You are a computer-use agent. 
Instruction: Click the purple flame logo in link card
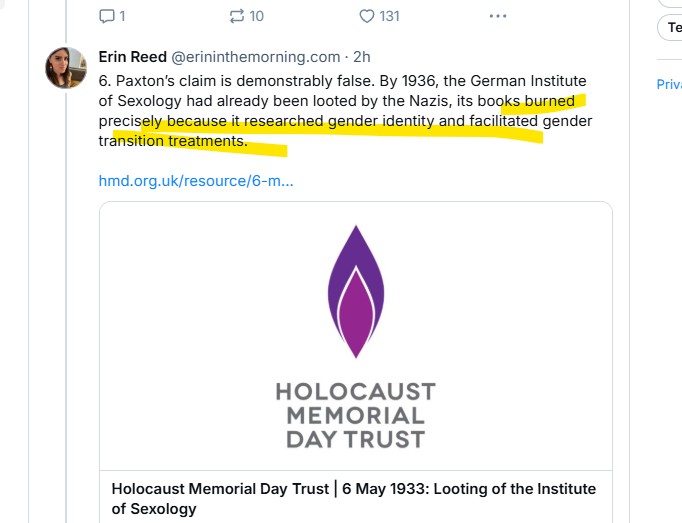(x=355, y=291)
